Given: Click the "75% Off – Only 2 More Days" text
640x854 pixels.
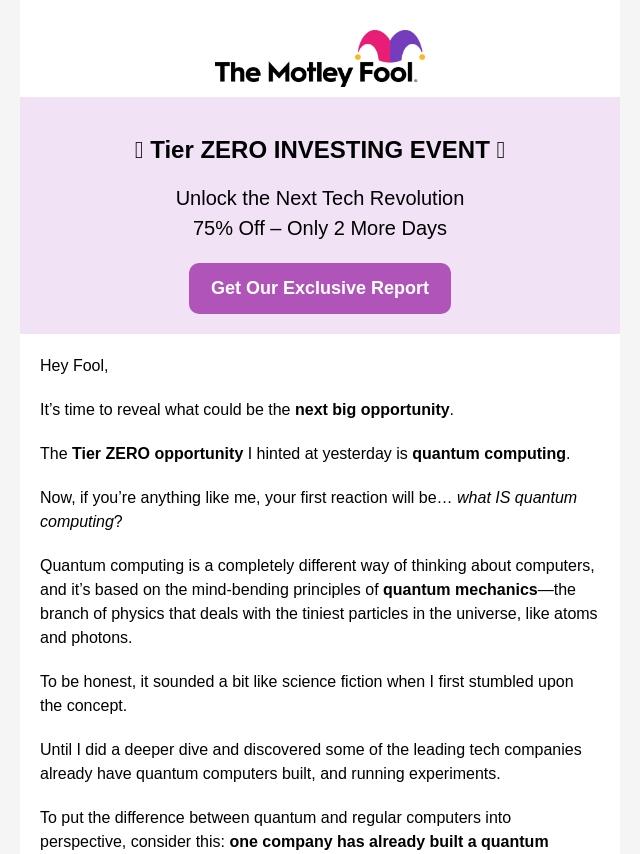Looking at the screenshot, I should [x=320, y=228].
